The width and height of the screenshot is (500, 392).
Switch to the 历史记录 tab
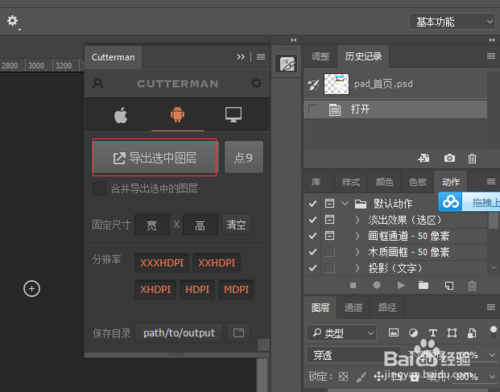pos(363,56)
